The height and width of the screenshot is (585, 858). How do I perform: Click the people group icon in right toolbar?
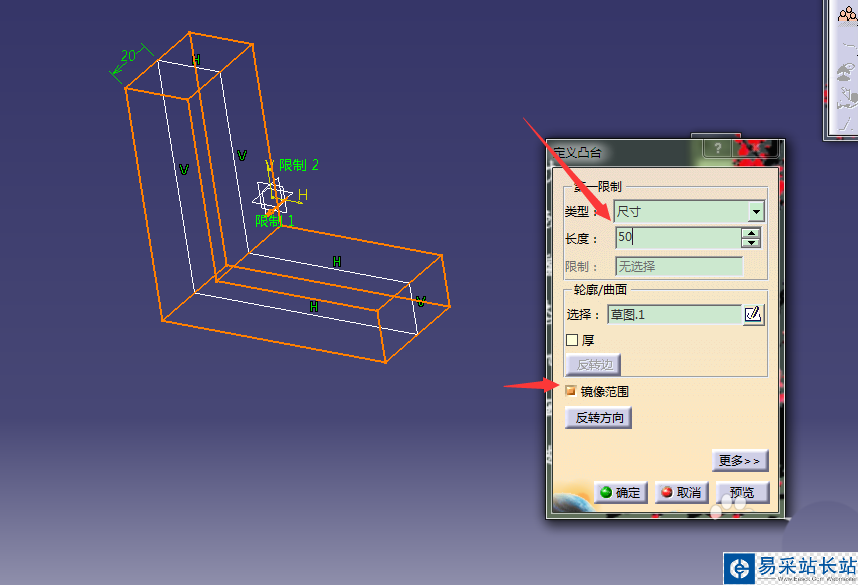(x=848, y=14)
